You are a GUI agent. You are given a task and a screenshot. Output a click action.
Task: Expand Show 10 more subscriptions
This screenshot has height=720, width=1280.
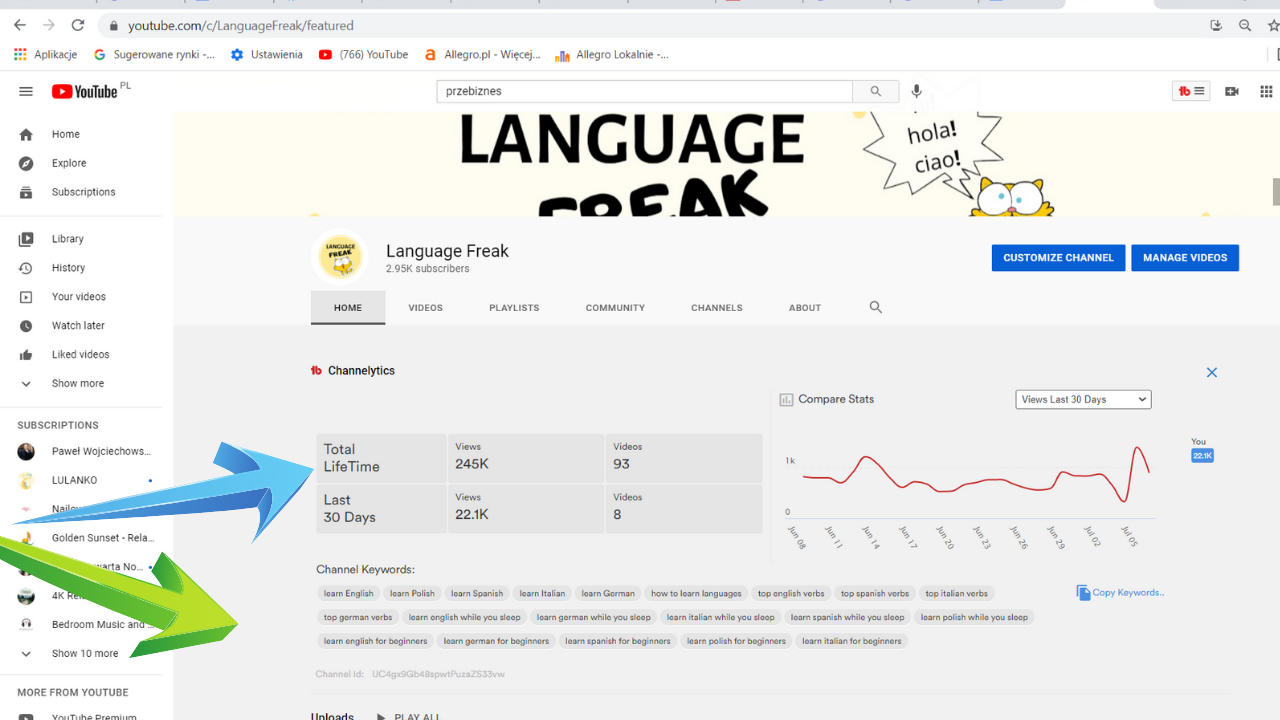pyautogui.click(x=87, y=653)
